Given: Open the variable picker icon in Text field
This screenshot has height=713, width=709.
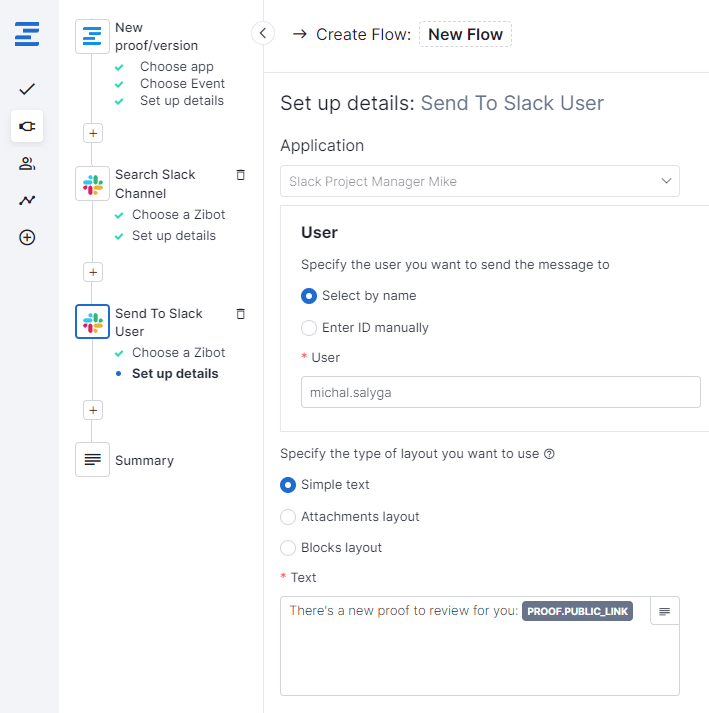Looking at the screenshot, I should tap(664, 611).
